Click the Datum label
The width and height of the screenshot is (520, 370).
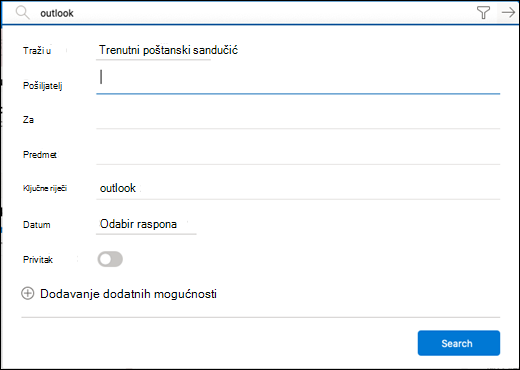point(37,225)
